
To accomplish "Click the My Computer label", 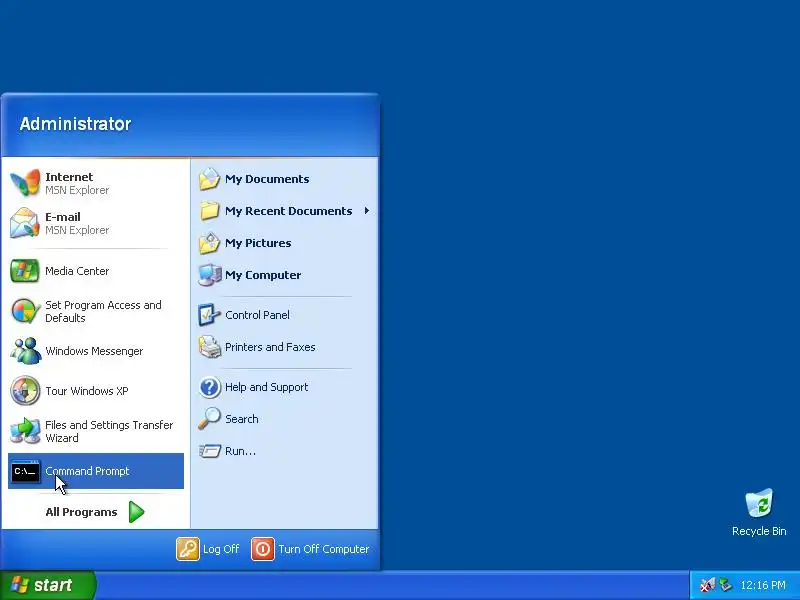I will tap(263, 275).
